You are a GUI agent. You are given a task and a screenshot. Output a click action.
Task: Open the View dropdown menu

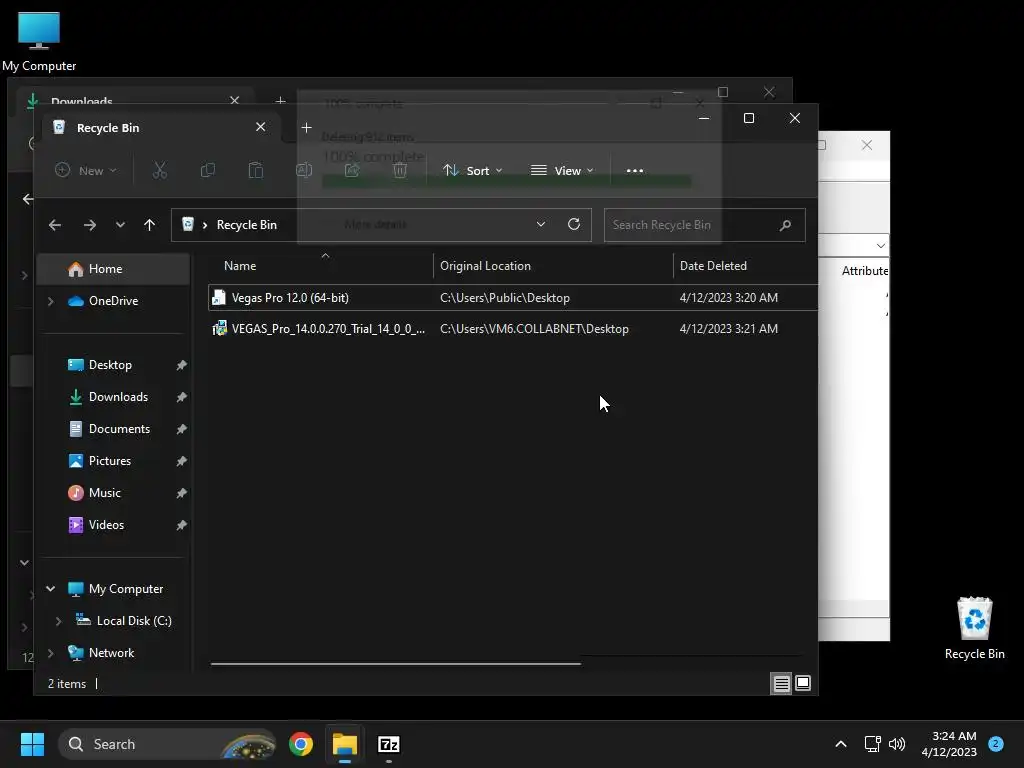click(x=562, y=170)
